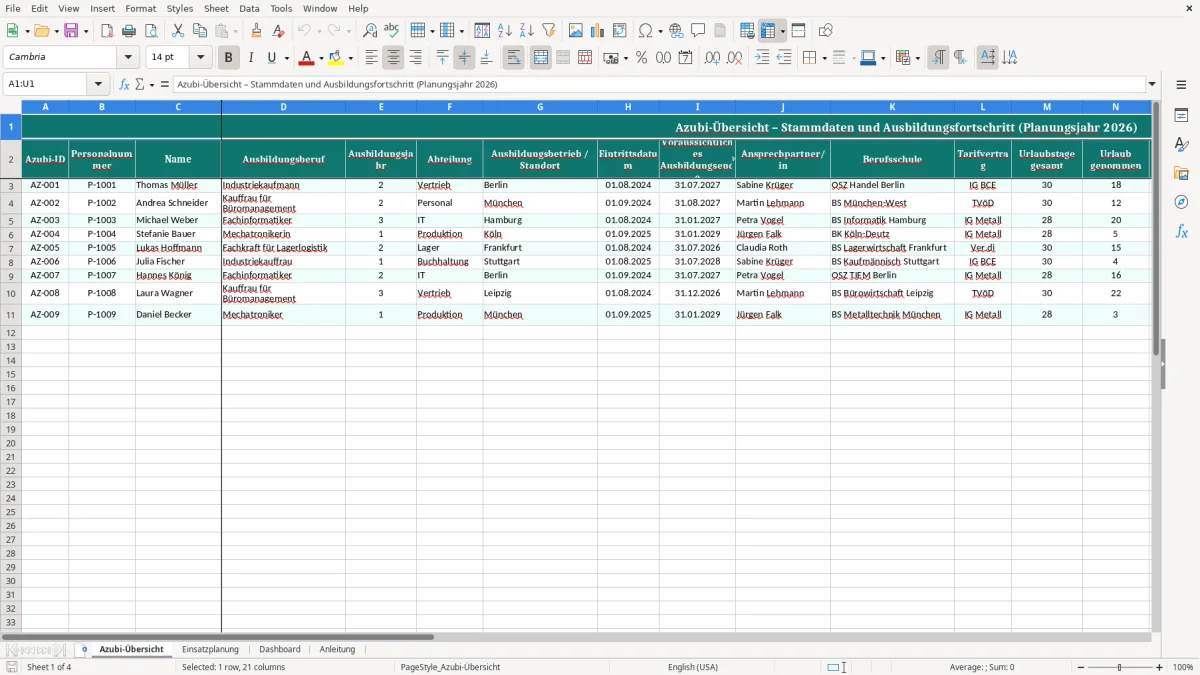Switch to the Anleitung sheet tab
This screenshot has width=1200, height=675.
coord(337,649)
